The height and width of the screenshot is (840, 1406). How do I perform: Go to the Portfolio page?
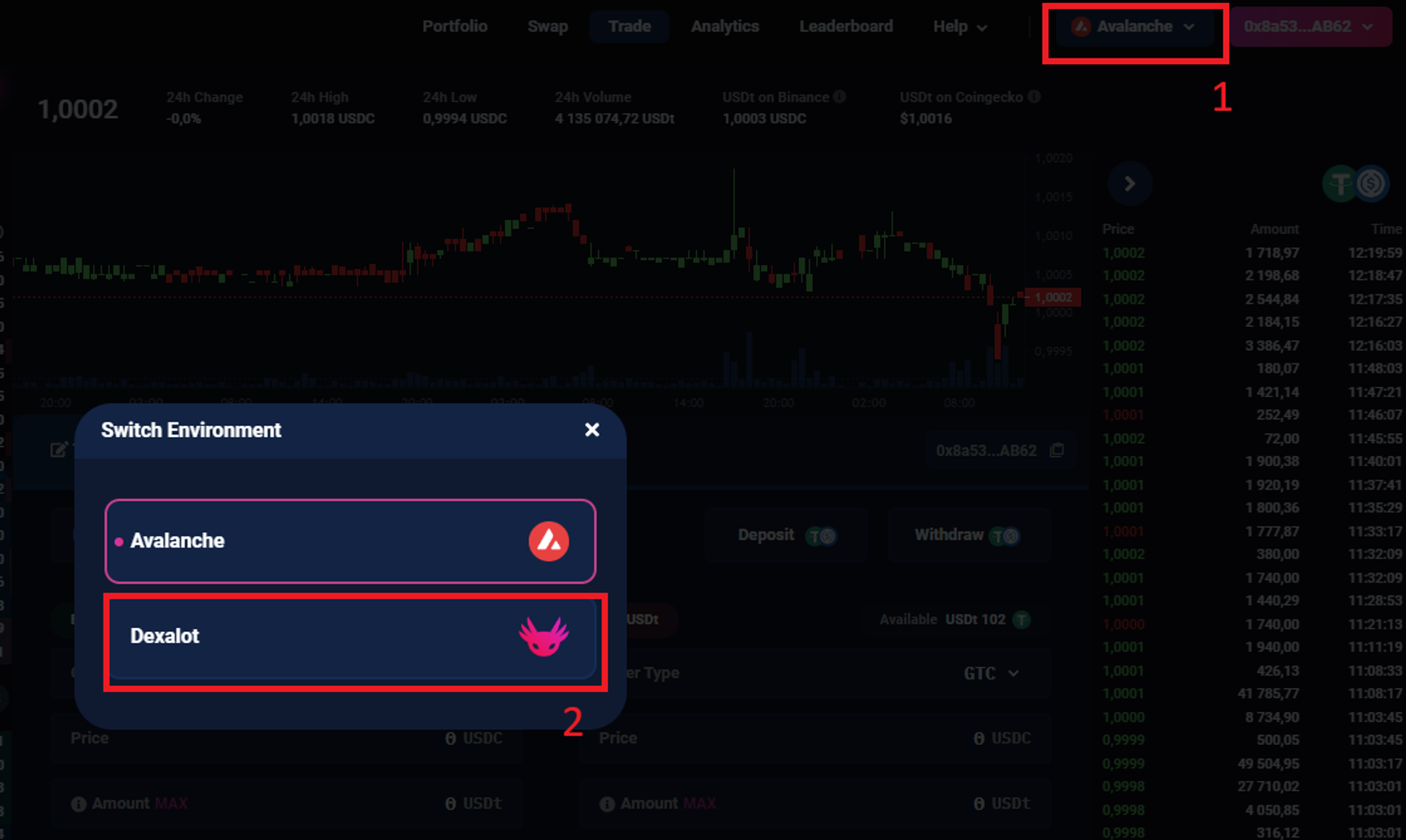coord(455,27)
